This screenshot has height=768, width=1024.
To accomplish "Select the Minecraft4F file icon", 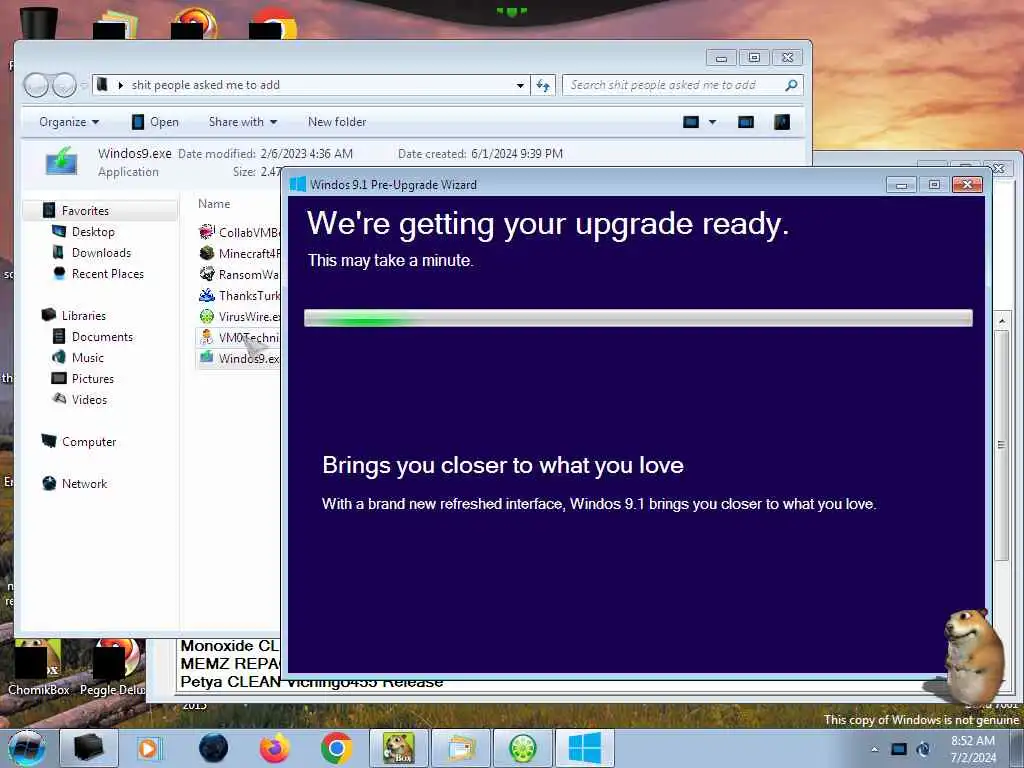I will [206, 253].
